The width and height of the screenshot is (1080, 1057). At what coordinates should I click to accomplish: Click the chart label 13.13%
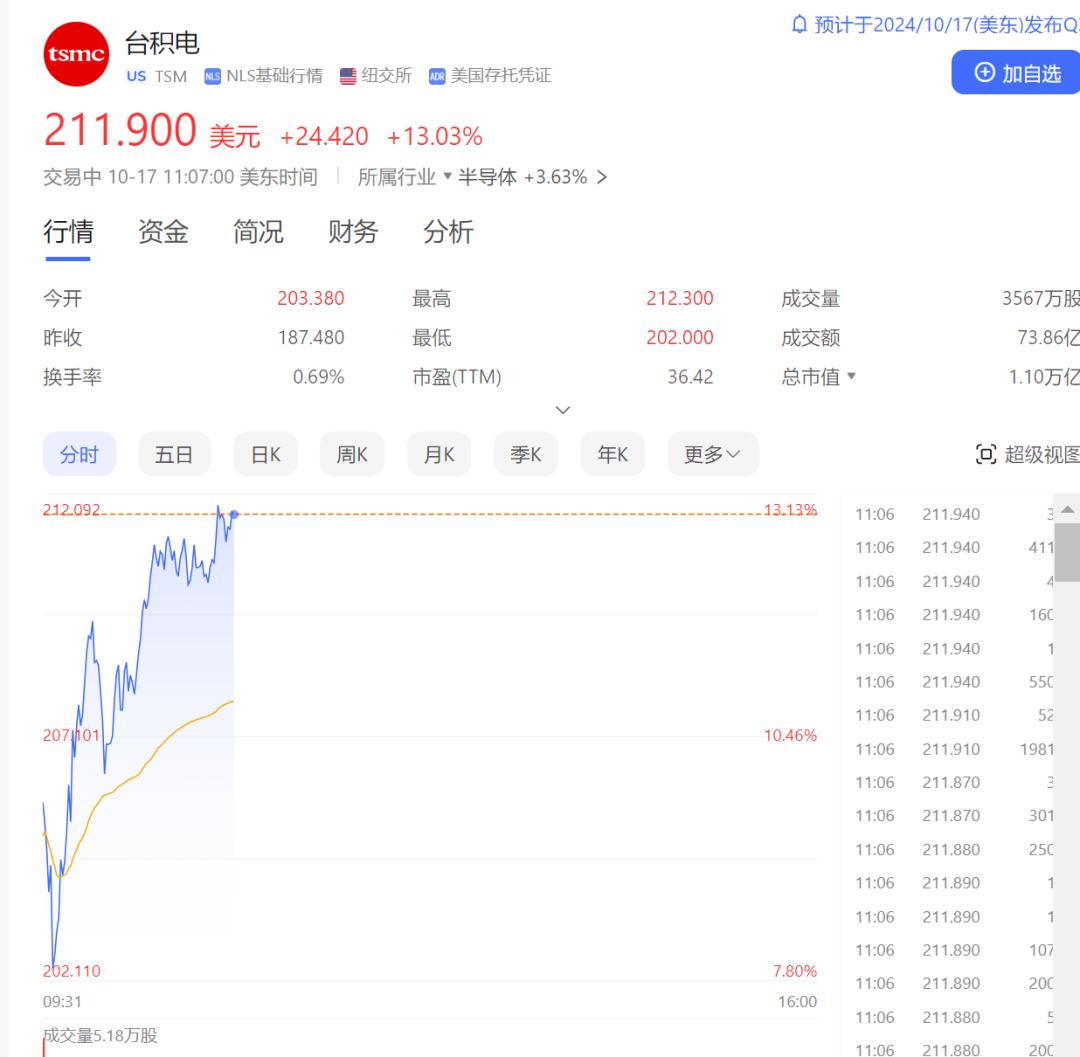pyautogui.click(x=790, y=510)
